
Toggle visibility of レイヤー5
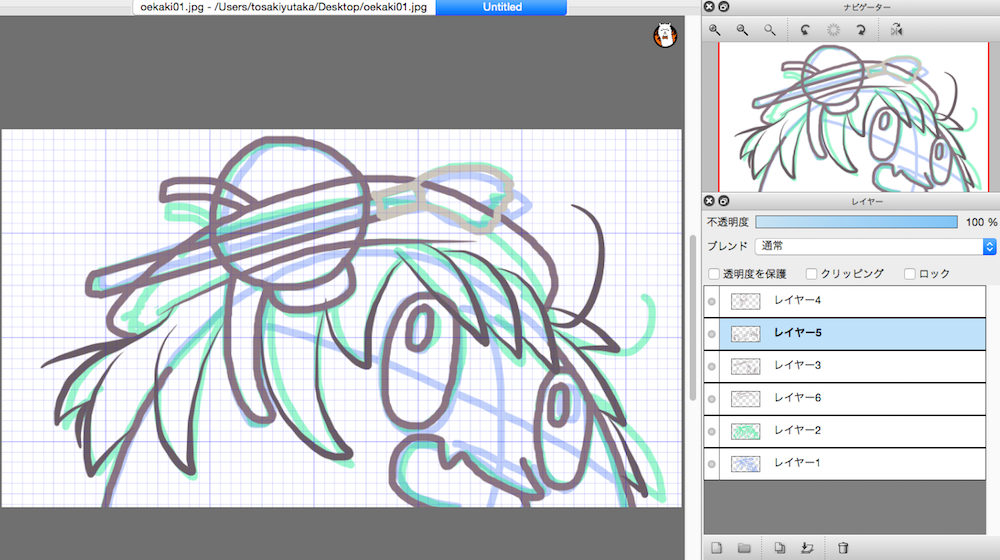[712, 334]
